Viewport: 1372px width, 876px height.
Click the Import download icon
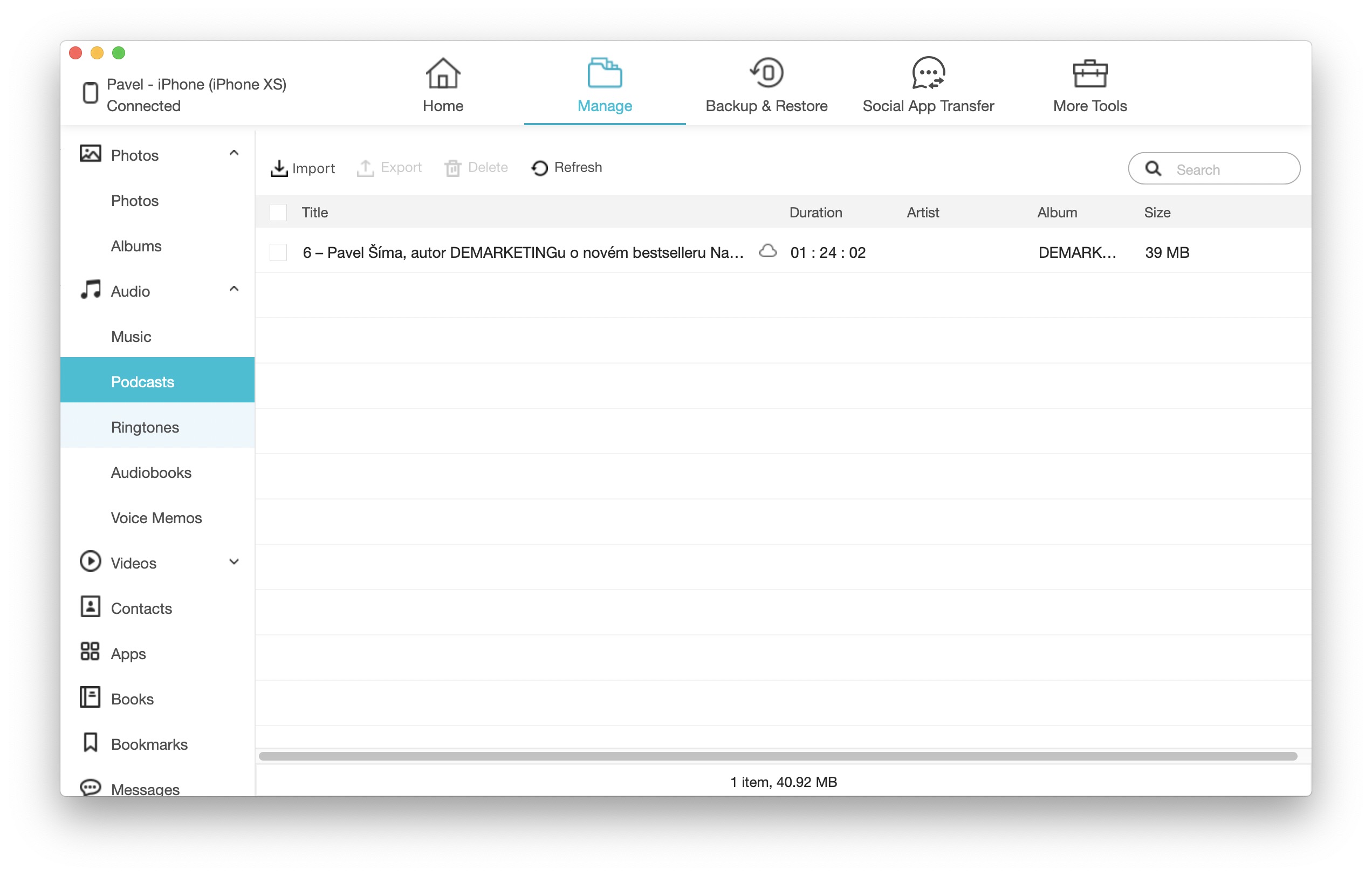pos(279,168)
